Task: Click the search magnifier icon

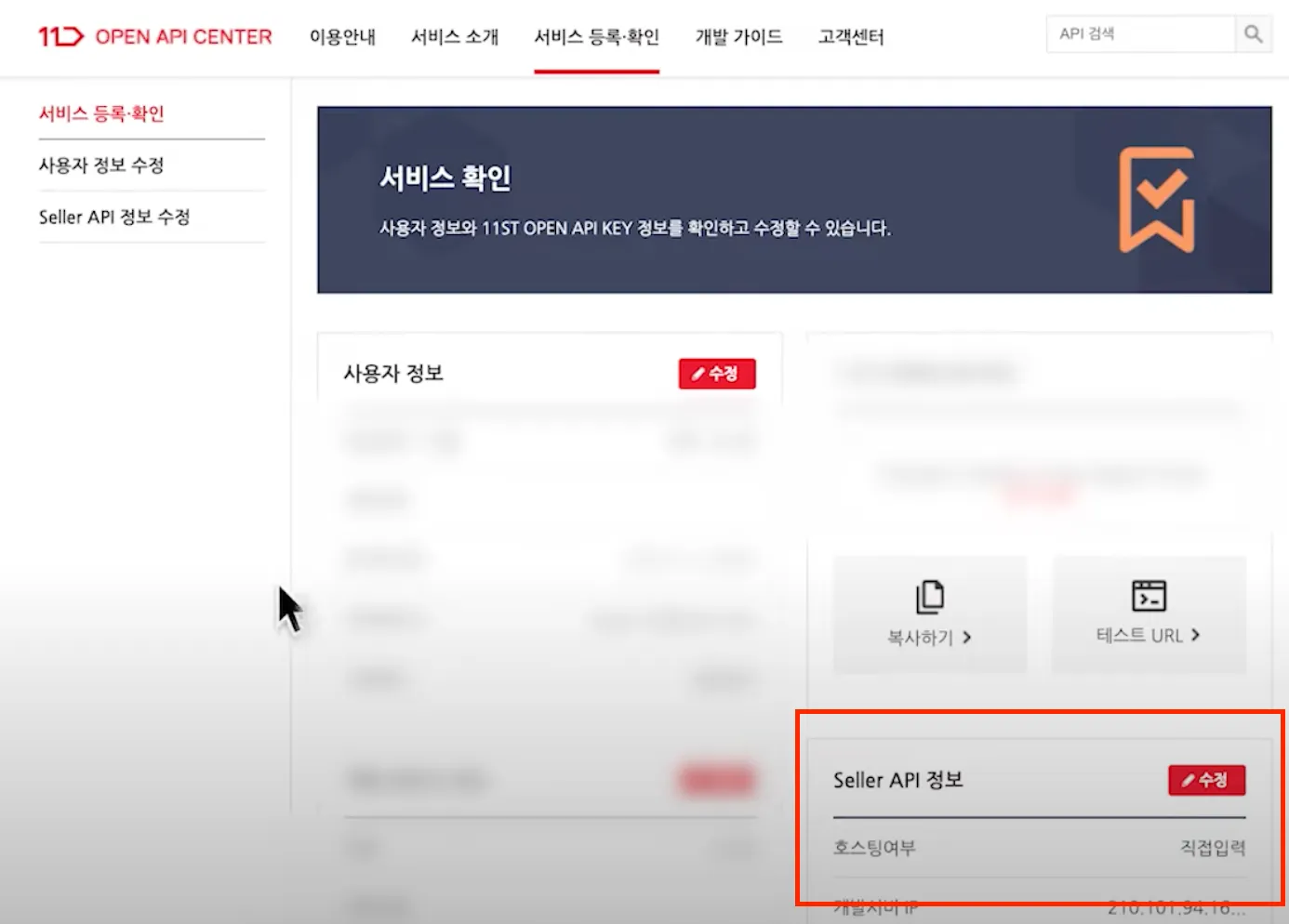Action: coord(1254,33)
